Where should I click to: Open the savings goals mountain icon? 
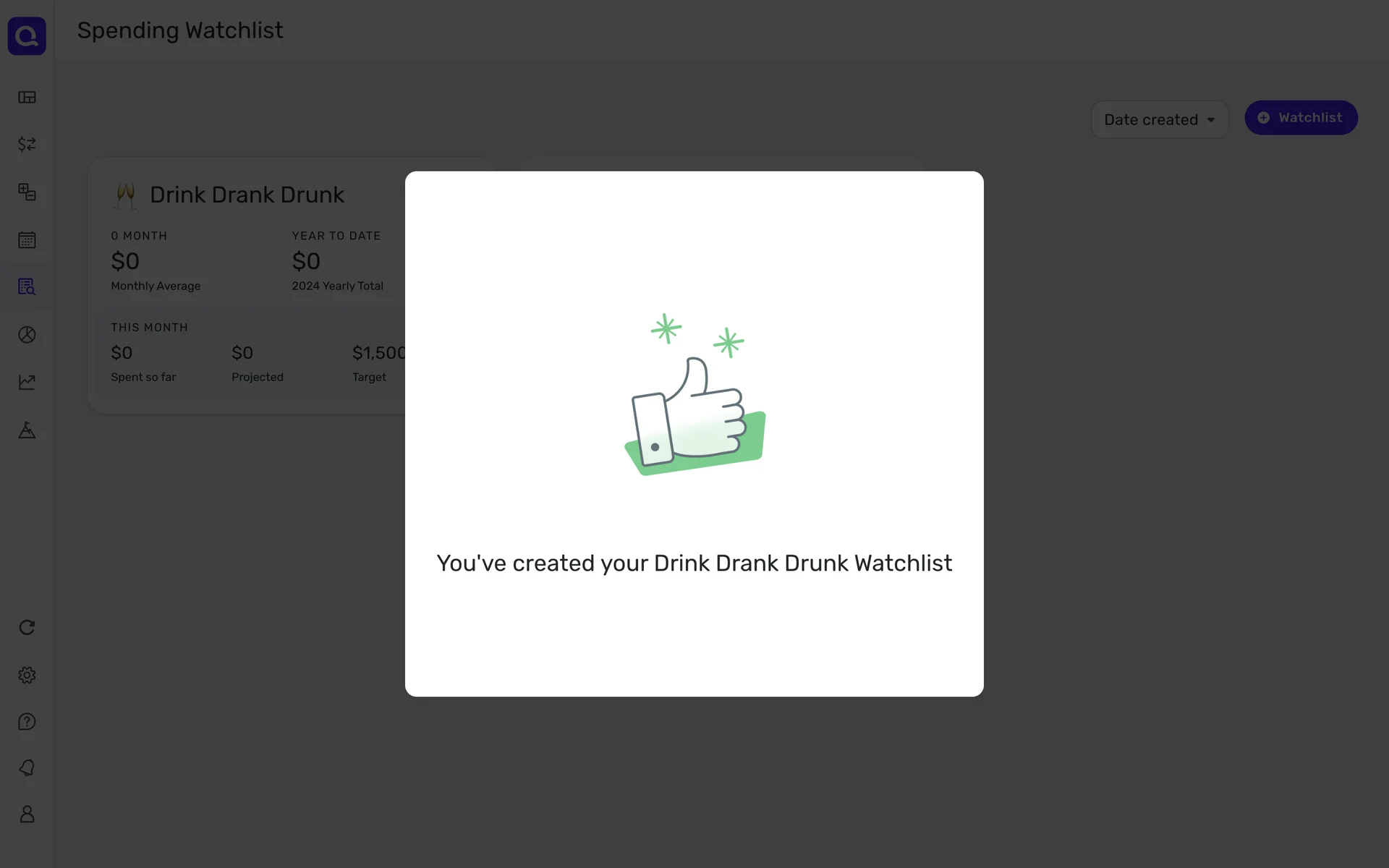(27, 430)
